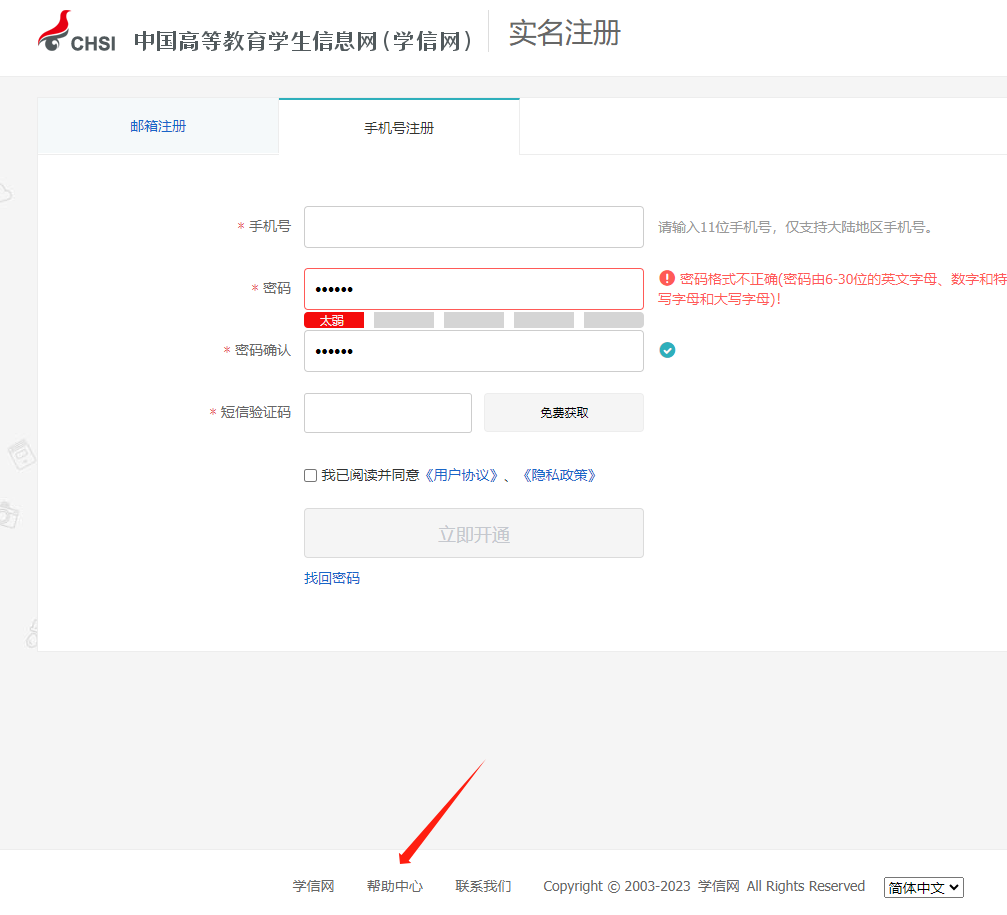Viewport: 1007px width, 915px height.
Task: Select the 手机号注册 tab
Action: (x=399, y=128)
